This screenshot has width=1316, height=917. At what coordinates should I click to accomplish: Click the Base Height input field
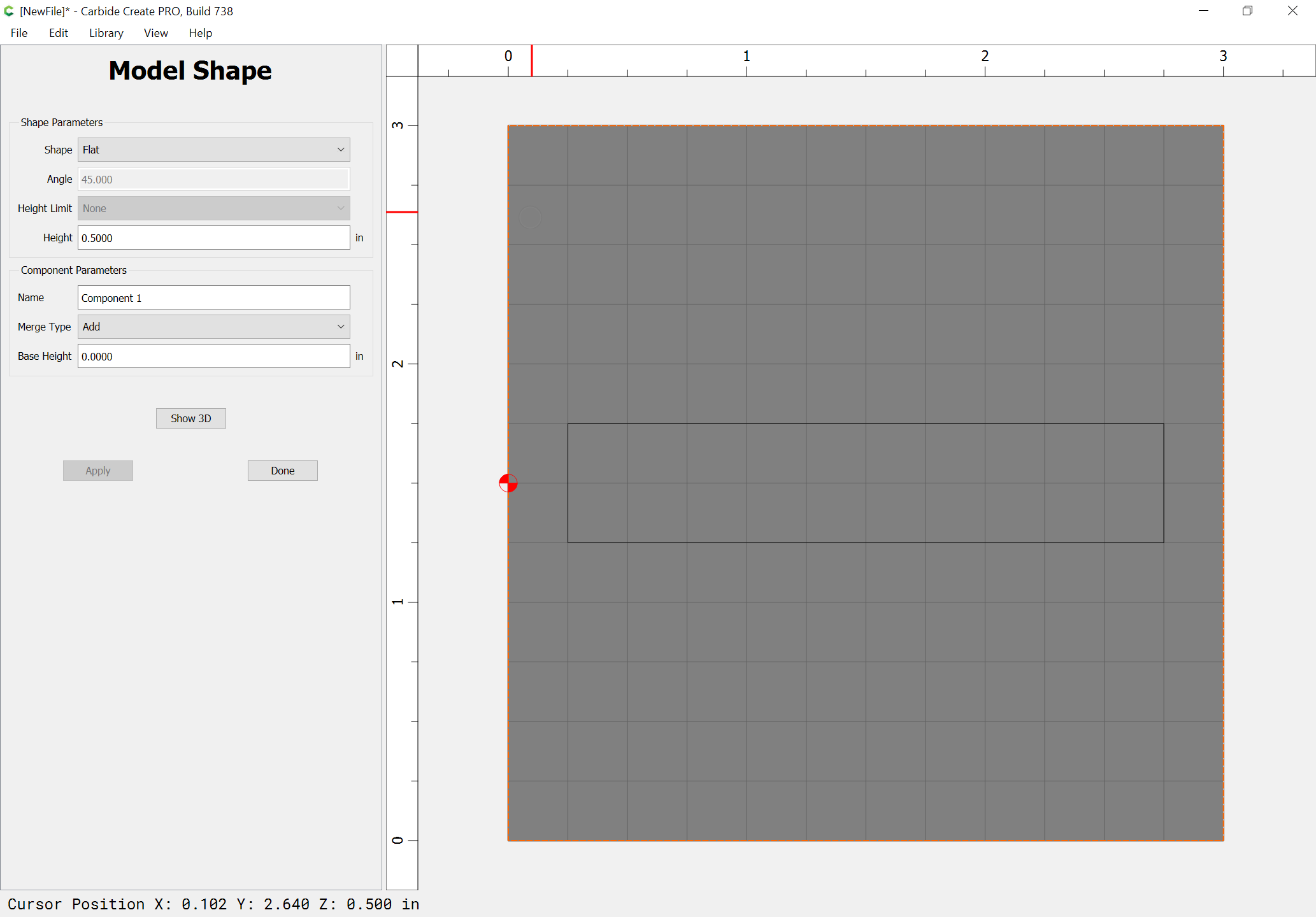(214, 356)
